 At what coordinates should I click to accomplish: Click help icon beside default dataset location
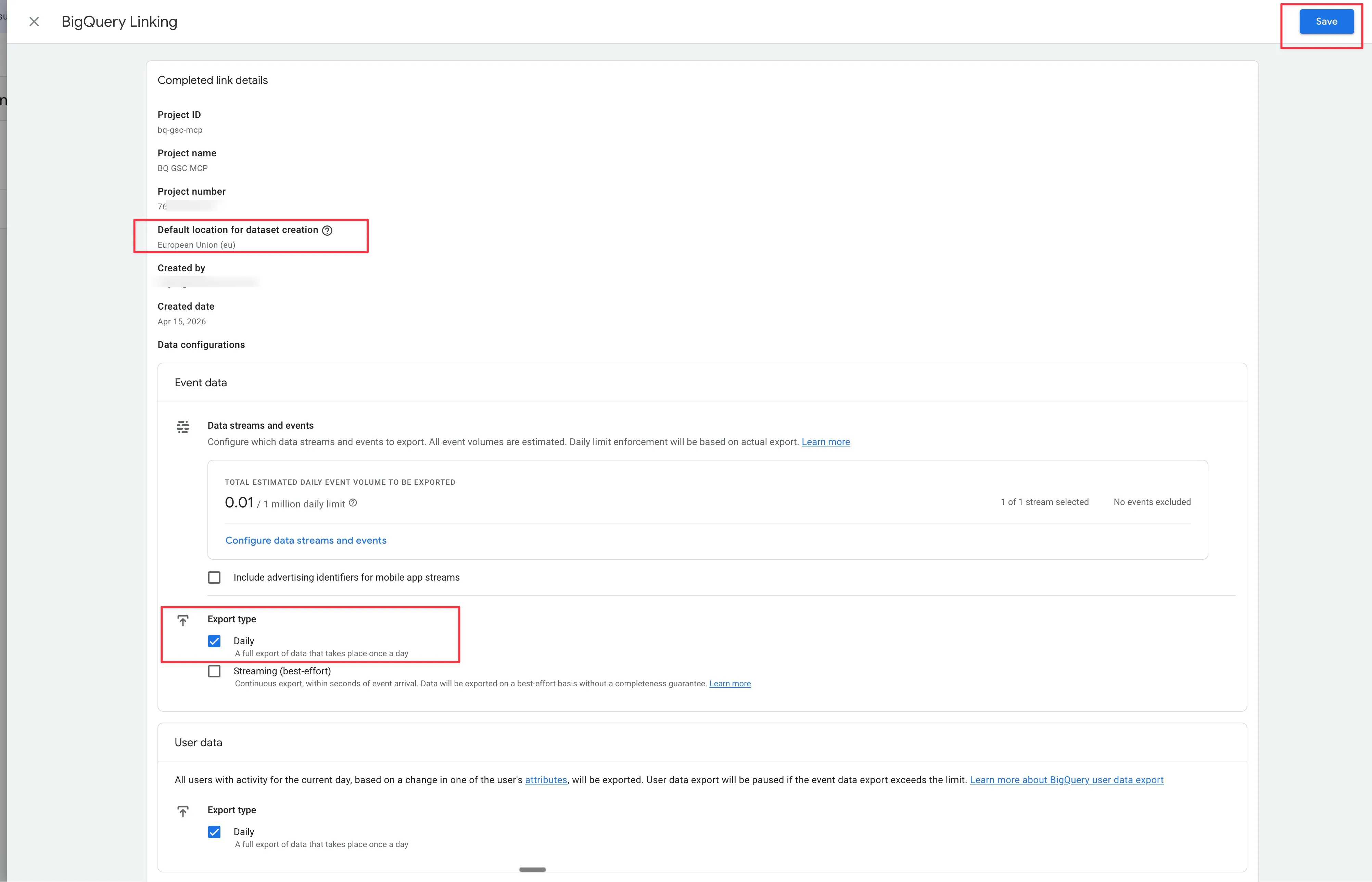(x=327, y=230)
